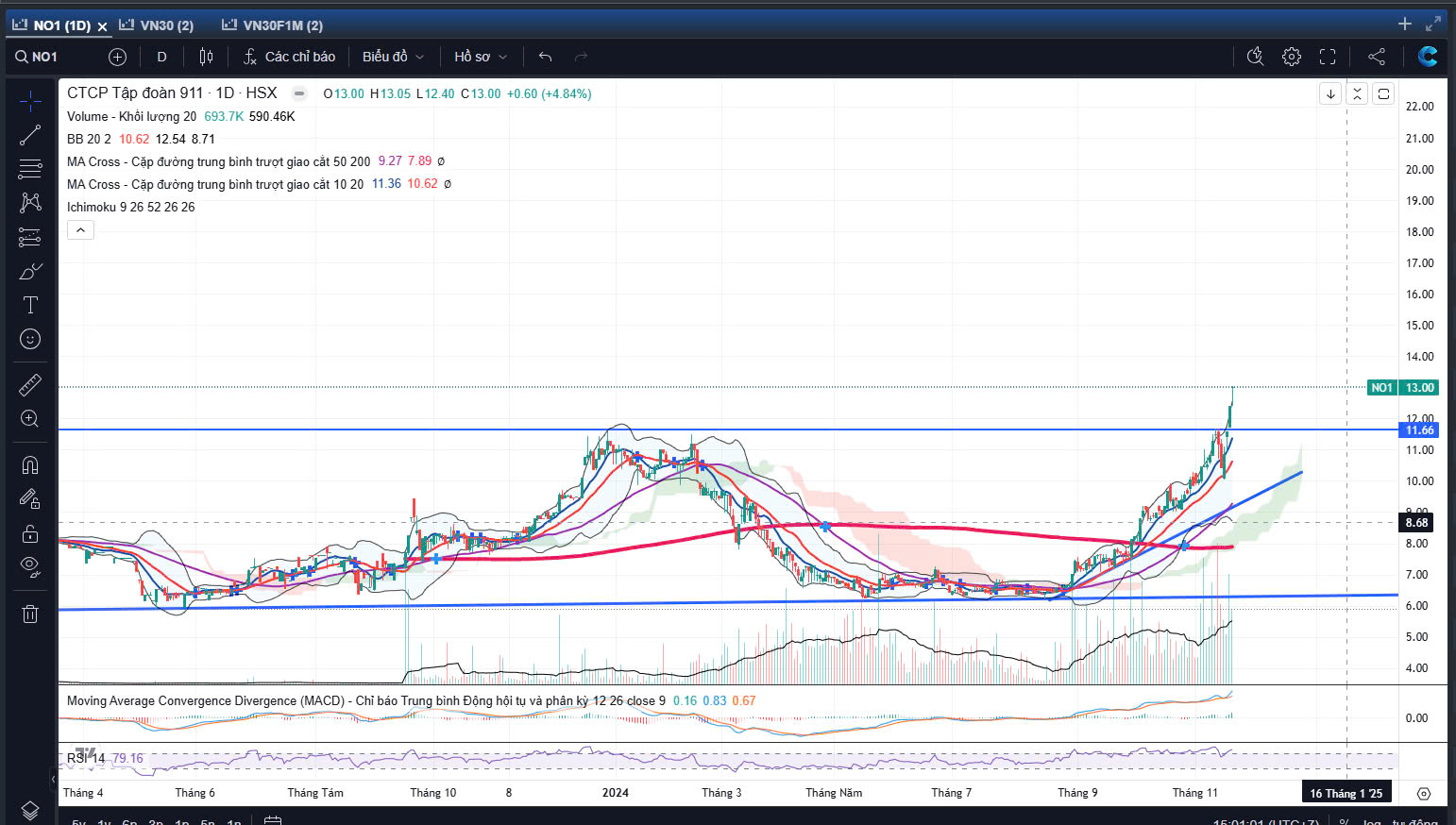Switch to the VN30F1M (2) tab
Screen dimensions: 1456x825
272,25
